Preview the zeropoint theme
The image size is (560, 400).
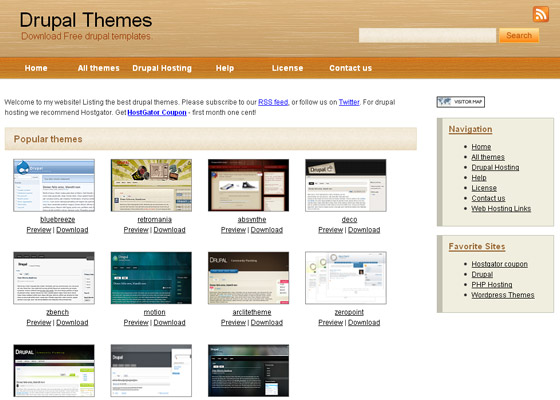point(331,322)
